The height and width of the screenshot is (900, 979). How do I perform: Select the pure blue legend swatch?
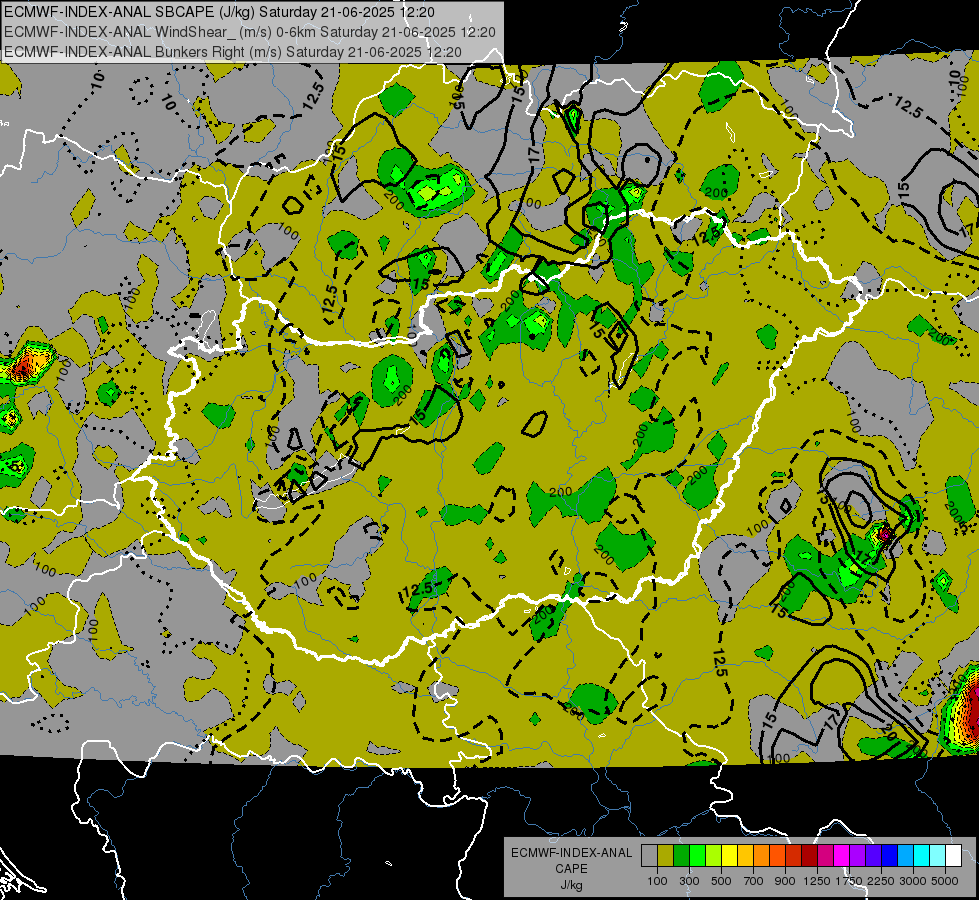[890, 855]
